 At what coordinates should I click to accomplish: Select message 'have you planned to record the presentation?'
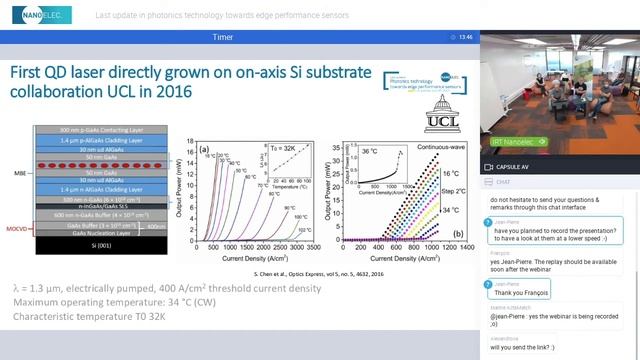click(x=555, y=231)
